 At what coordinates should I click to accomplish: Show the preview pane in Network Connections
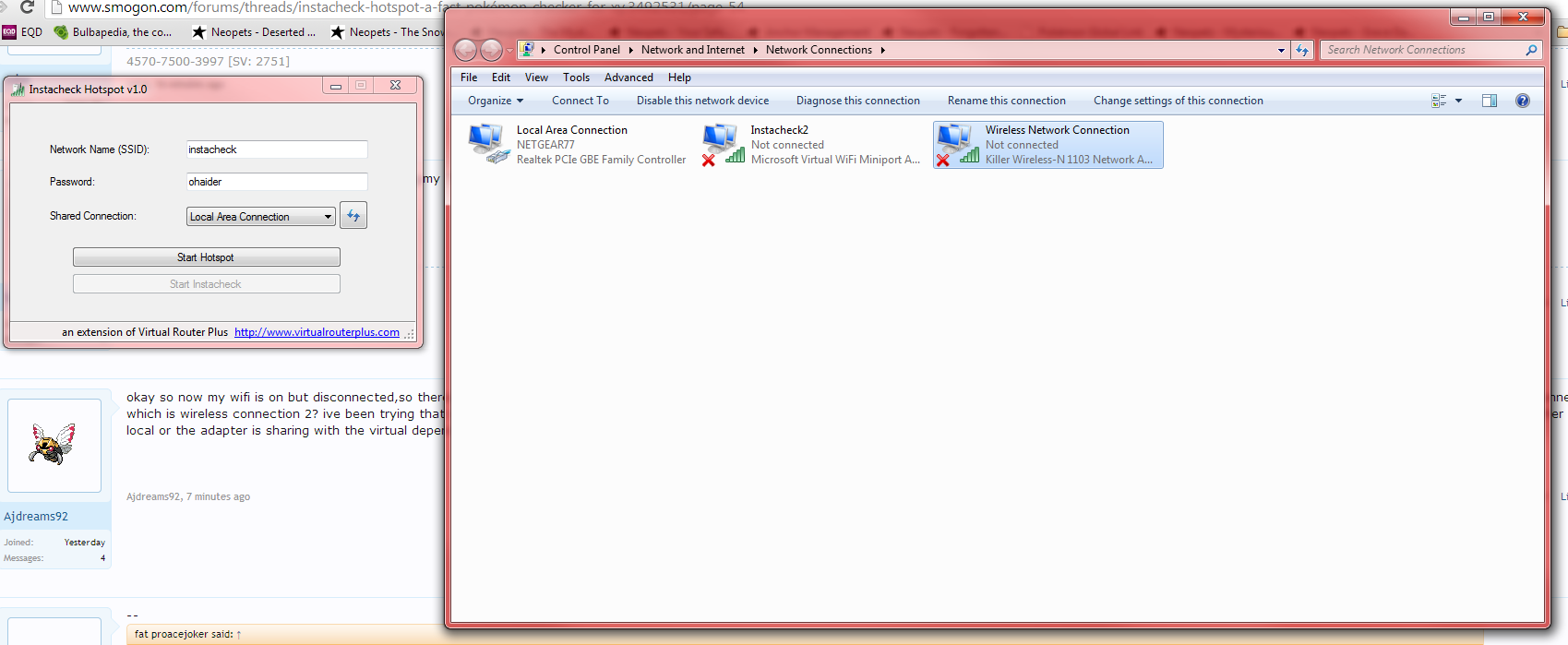1490,101
